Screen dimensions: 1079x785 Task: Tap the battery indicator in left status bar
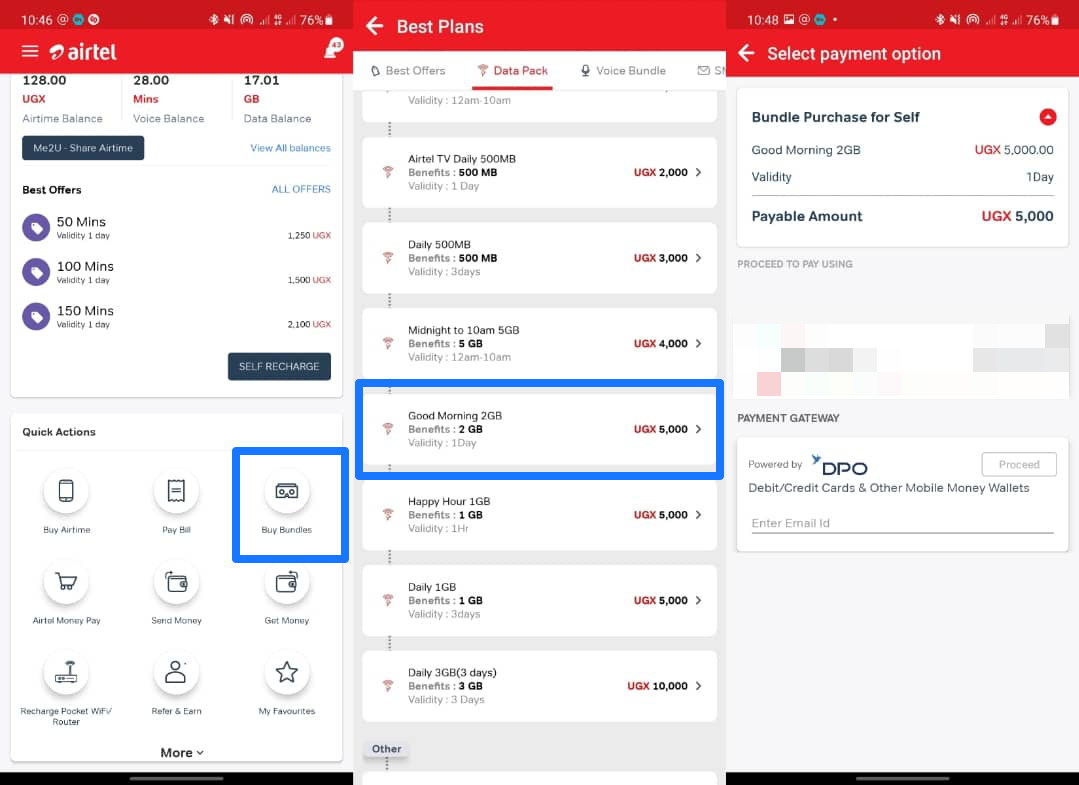(x=330, y=20)
